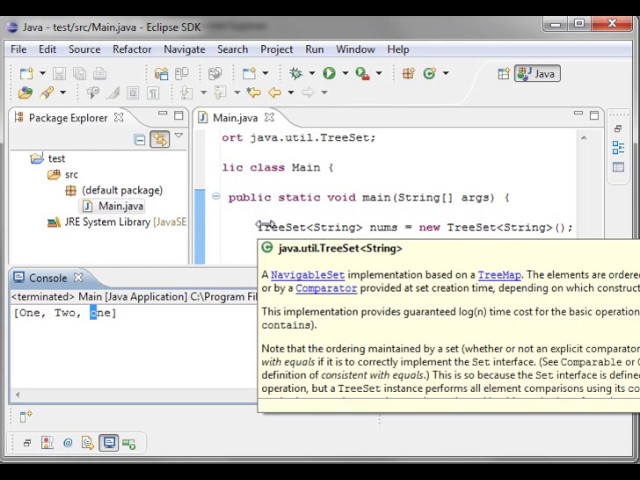Click Collapse All in Package Explorer

click(140, 140)
